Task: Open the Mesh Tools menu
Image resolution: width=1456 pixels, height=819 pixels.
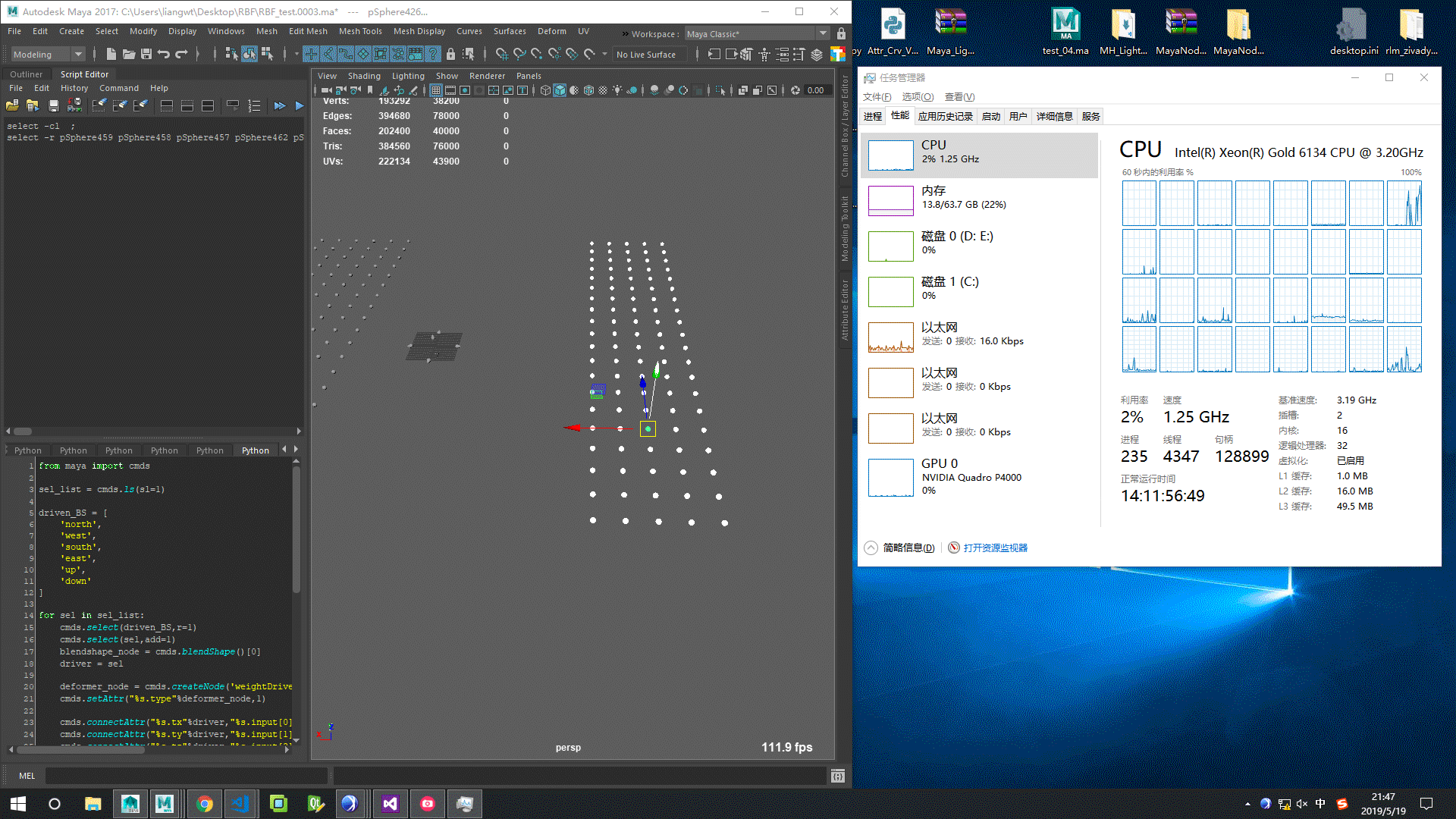Action: pos(359,31)
